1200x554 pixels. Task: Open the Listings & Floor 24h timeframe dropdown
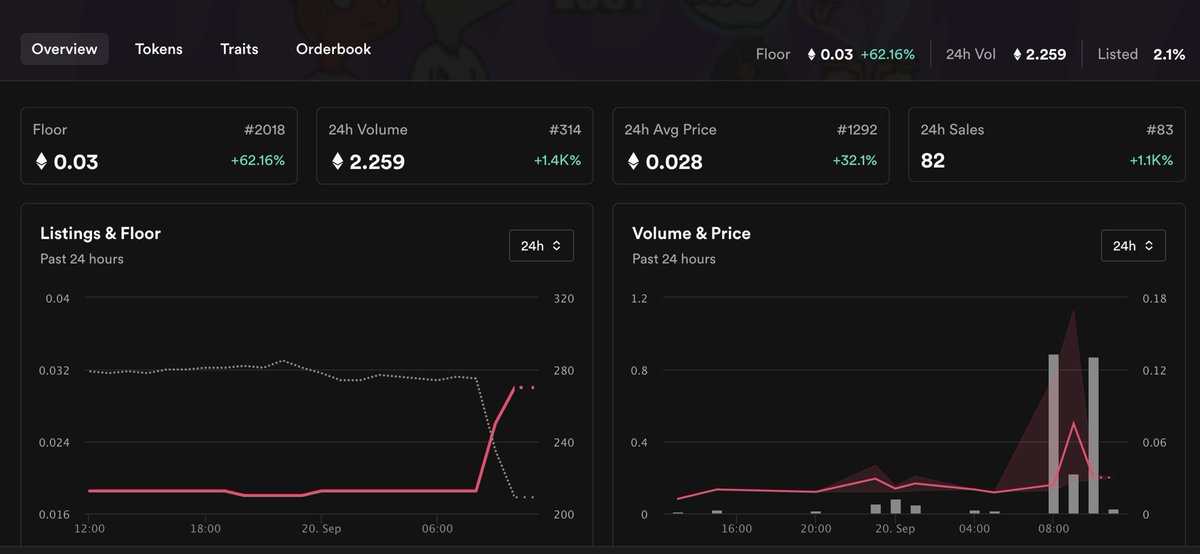(541, 245)
